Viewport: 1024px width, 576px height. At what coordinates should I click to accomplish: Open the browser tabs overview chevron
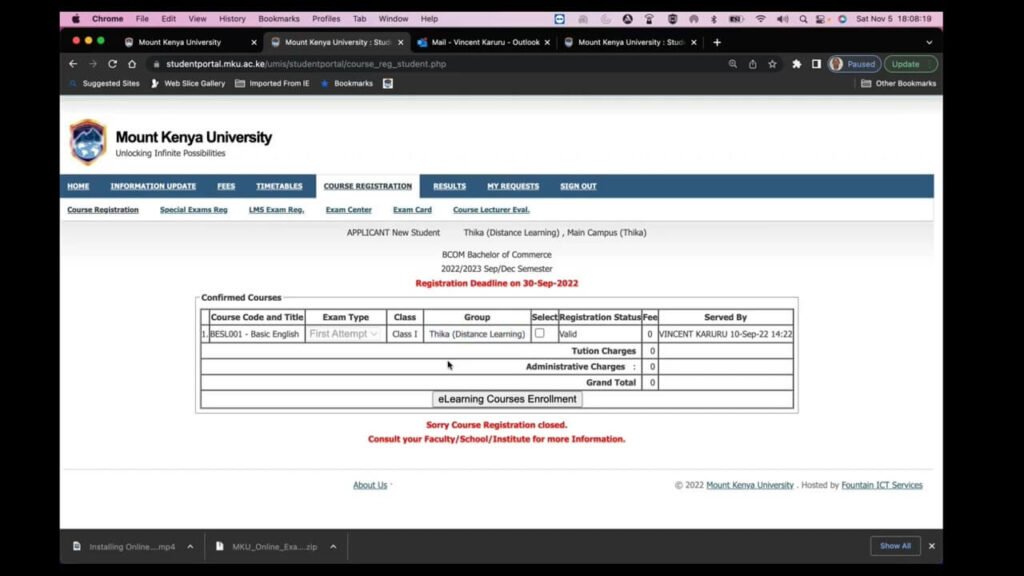point(930,43)
